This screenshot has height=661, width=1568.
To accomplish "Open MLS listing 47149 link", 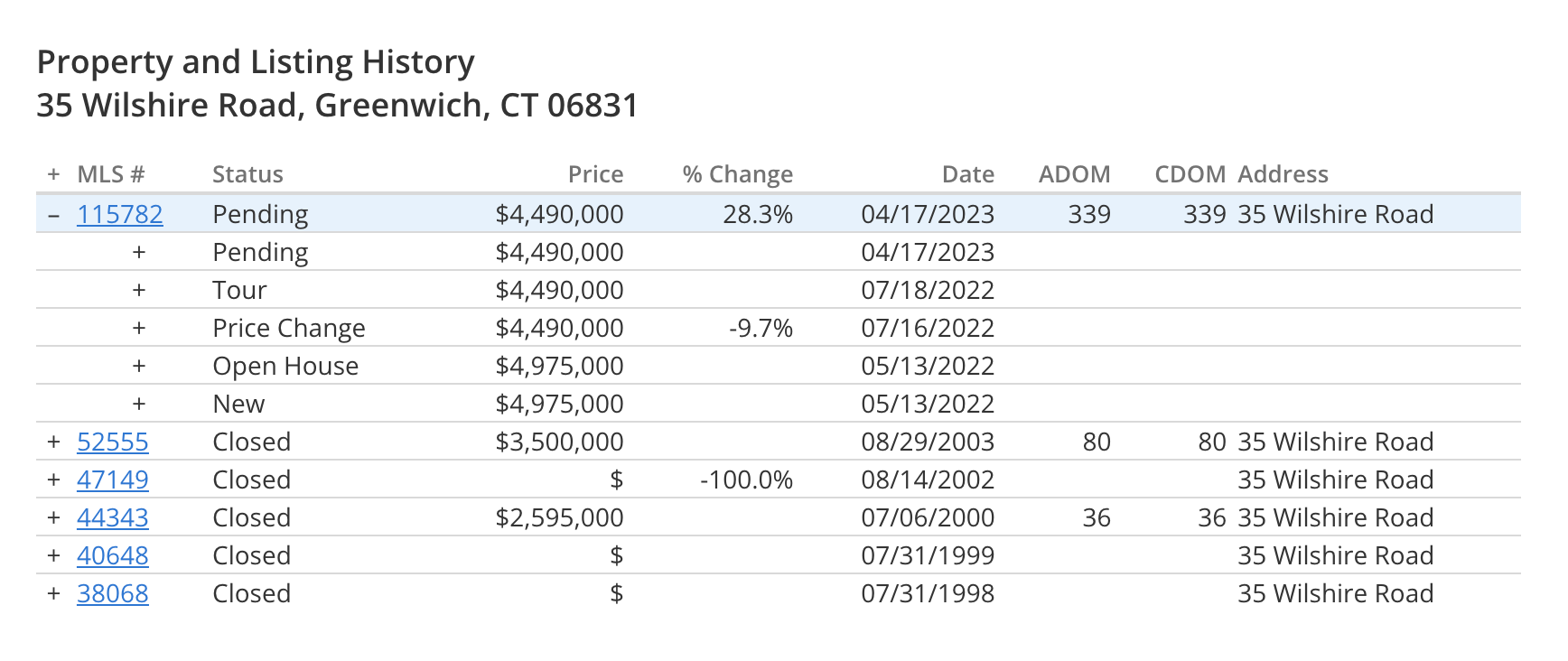I will [113, 480].
